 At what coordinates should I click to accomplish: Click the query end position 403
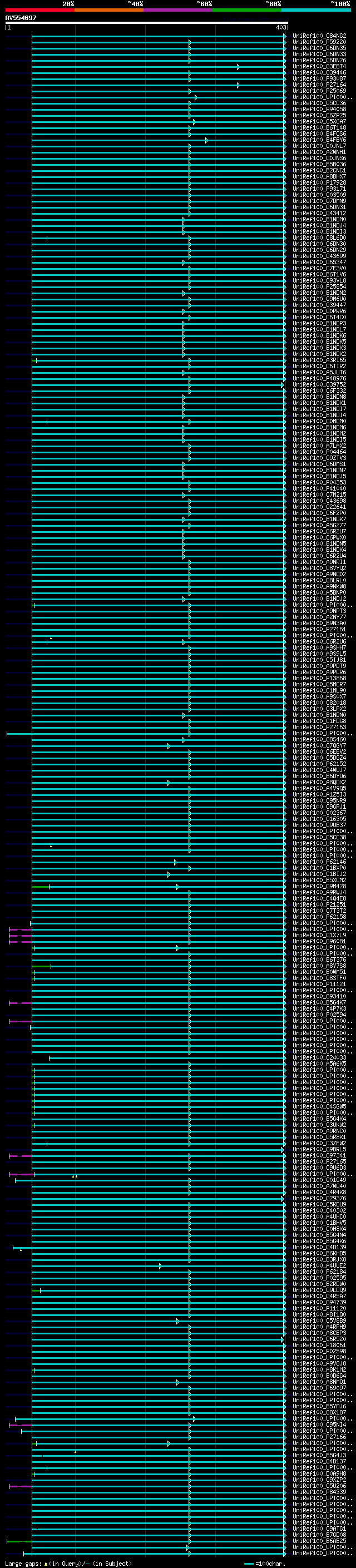coord(280,27)
